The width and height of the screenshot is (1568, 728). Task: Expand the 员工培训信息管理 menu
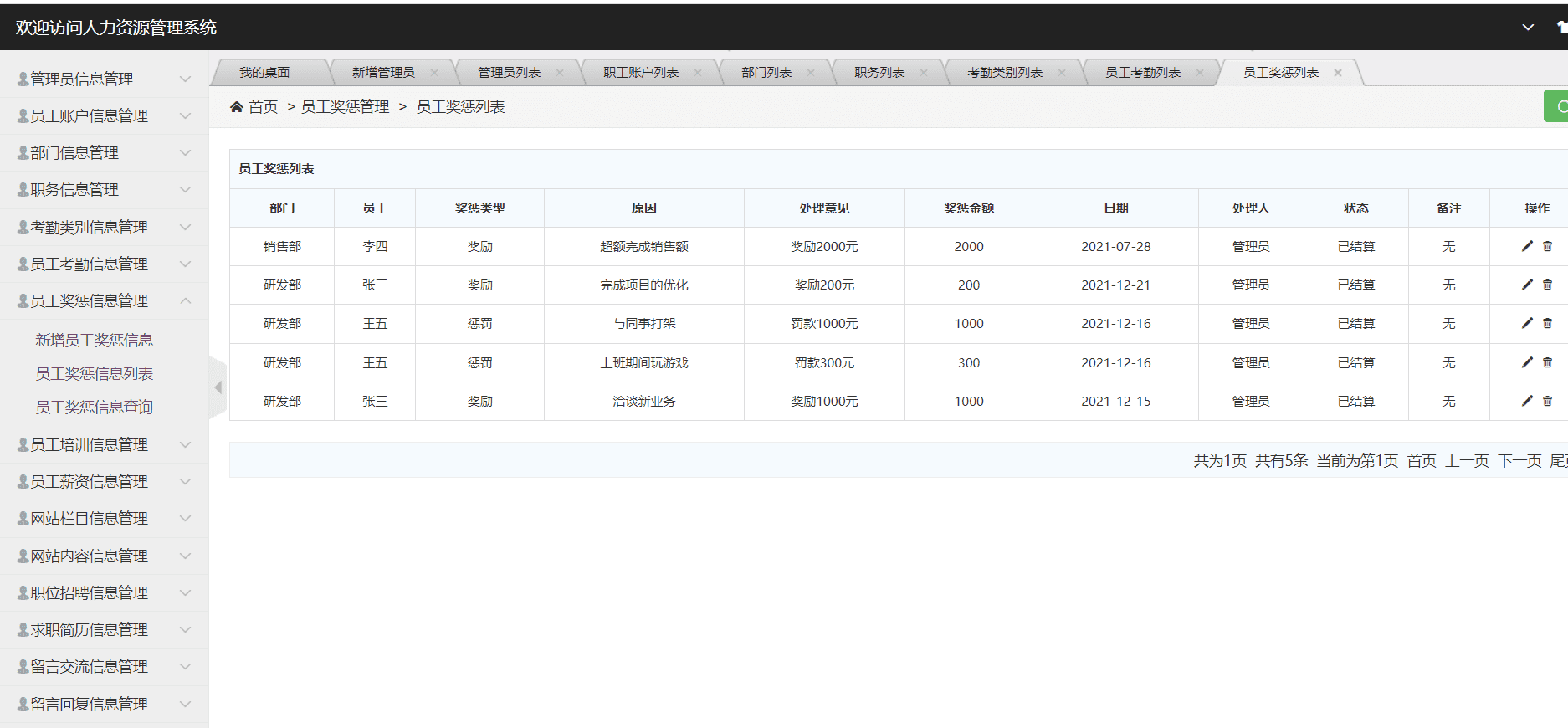(x=104, y=444)
